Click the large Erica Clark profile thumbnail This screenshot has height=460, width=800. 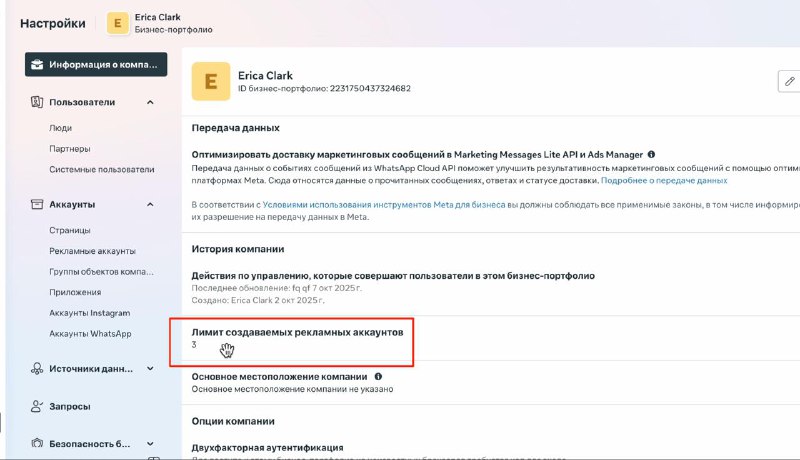(x=210, y=82)
